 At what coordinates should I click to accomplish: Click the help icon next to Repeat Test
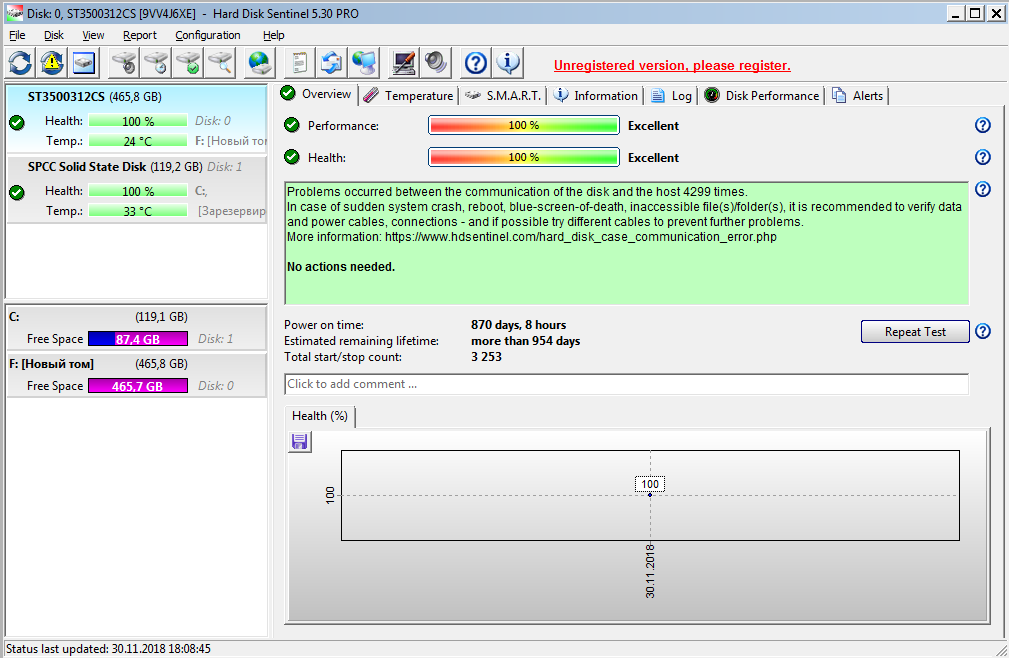[983, 331]
